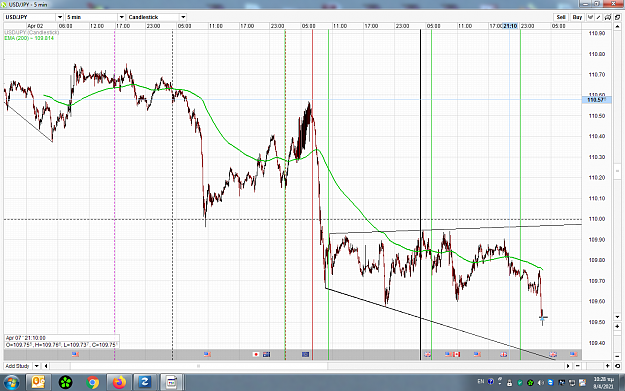This screenshot has height=391, width=625.
Task: Click the 110.00 price axis label
Action: [597, 219]
